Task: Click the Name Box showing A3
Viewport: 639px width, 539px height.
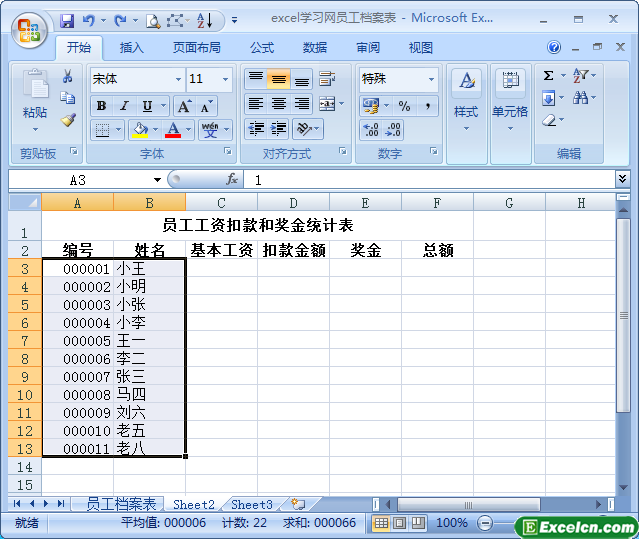Action: 78,180
